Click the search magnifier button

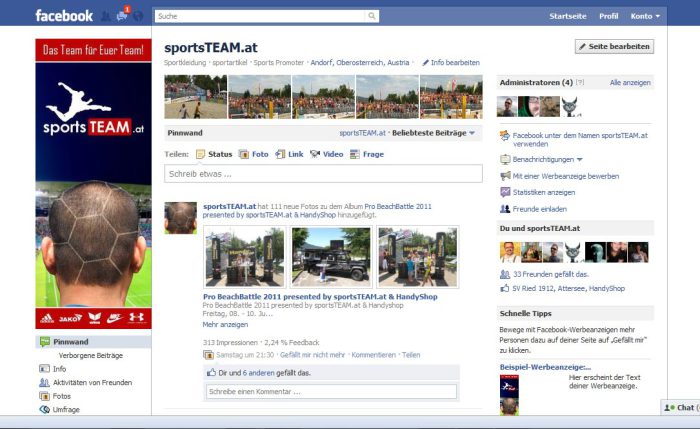371,16
